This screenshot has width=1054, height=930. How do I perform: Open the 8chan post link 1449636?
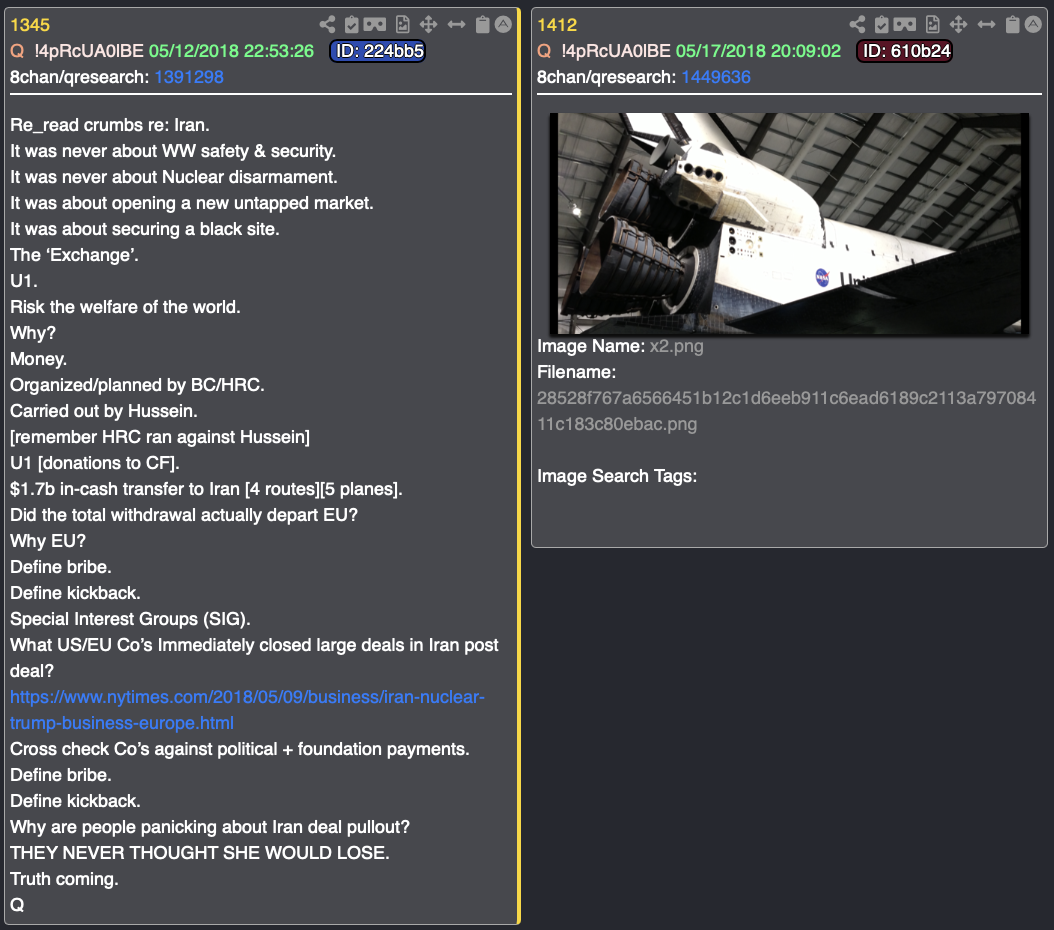click(x=716, y=77)
